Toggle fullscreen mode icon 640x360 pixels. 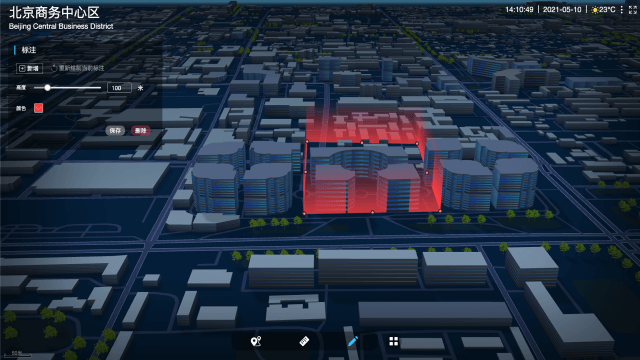tap(633, 10)
